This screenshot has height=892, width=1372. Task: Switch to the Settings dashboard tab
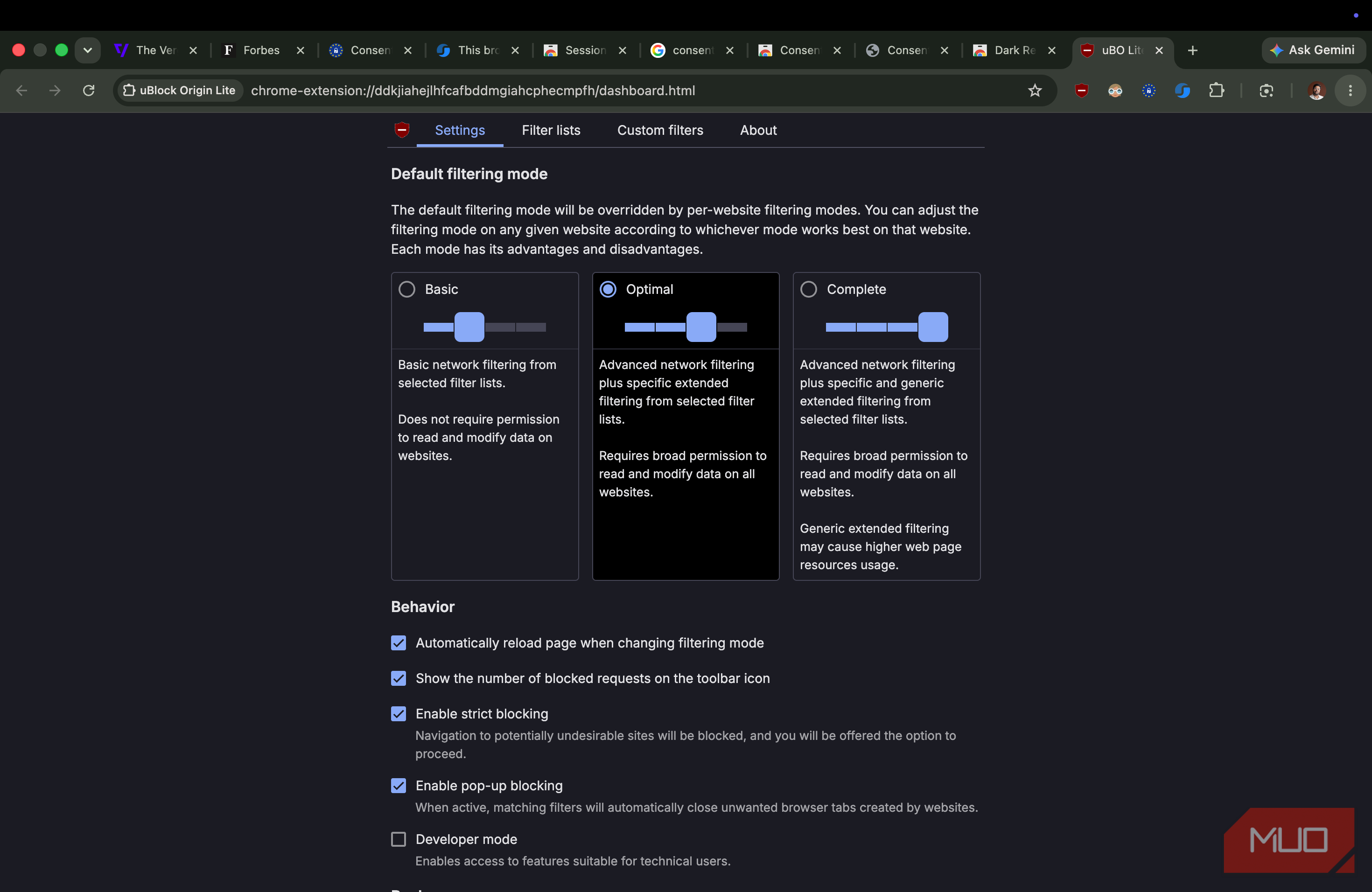(460, 130)
